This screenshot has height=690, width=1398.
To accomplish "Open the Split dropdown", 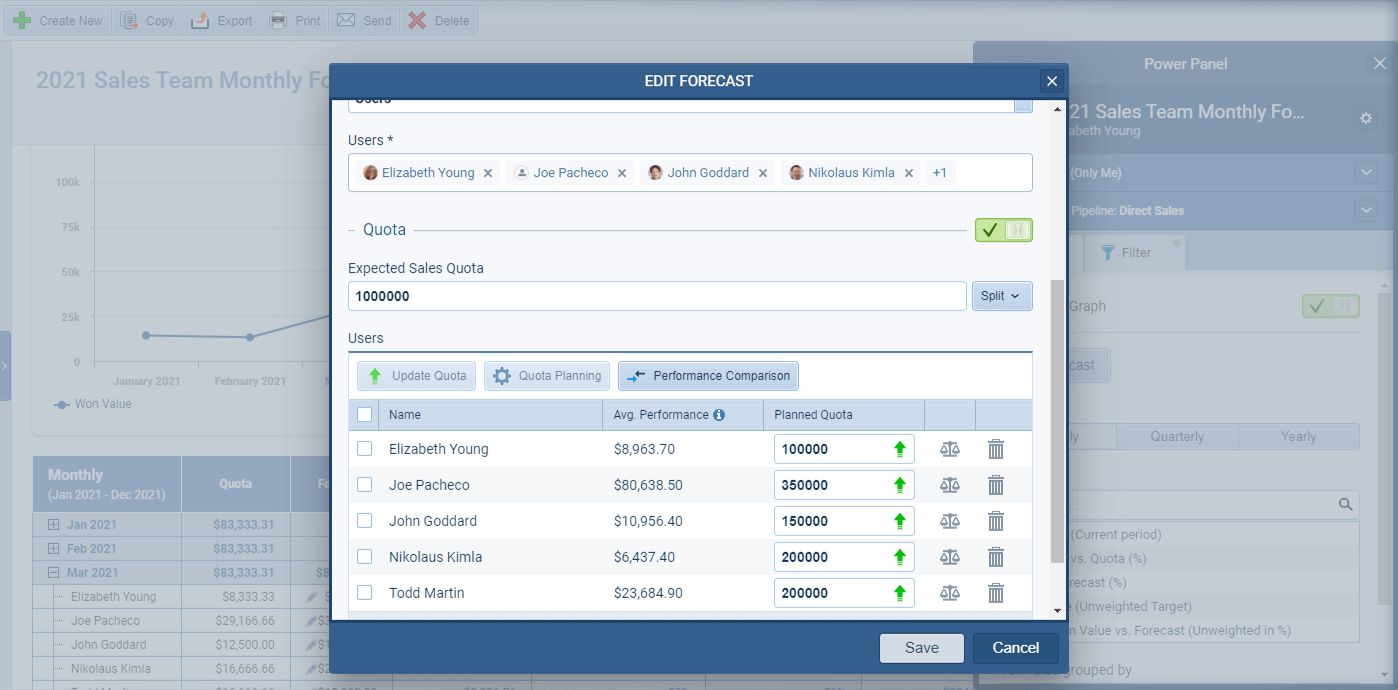I will click(1001, 296).
